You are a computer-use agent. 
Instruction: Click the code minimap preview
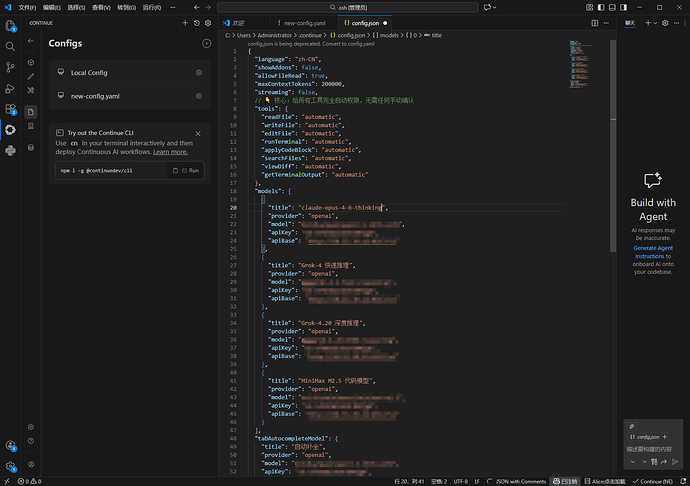pos(581,64)
